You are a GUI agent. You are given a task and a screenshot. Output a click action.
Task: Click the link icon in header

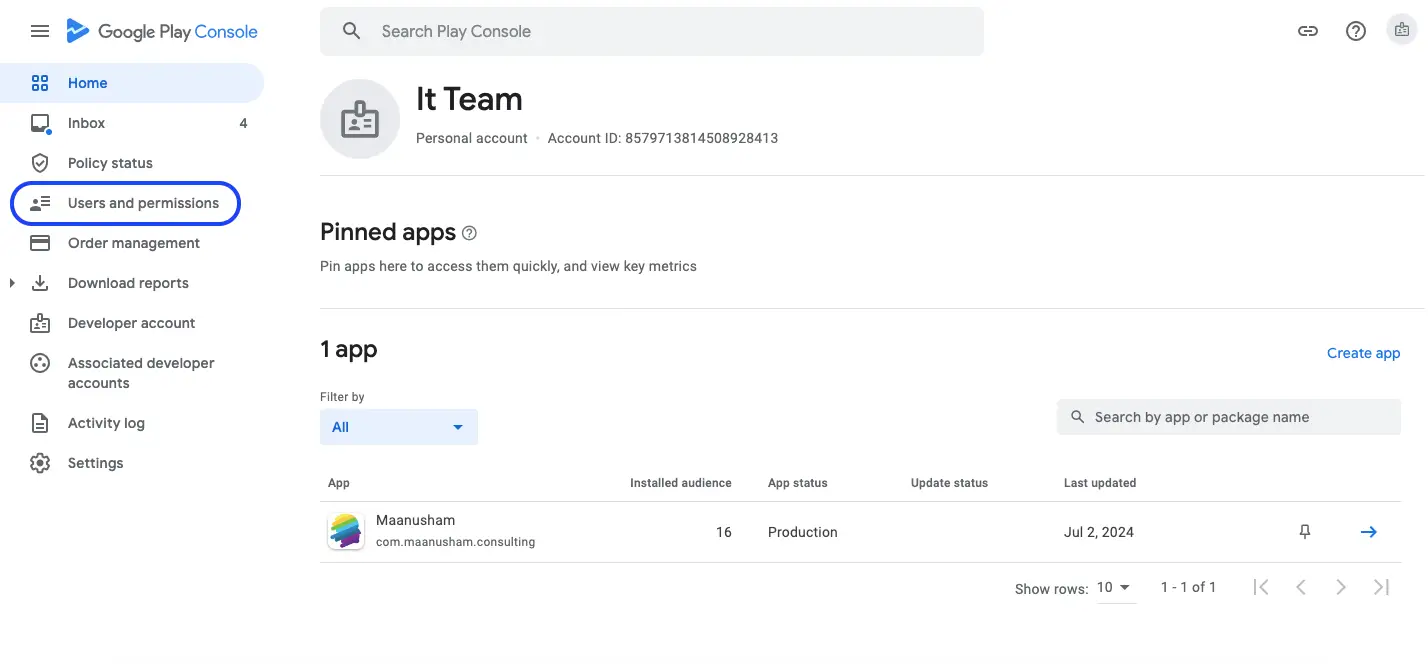1307,31
